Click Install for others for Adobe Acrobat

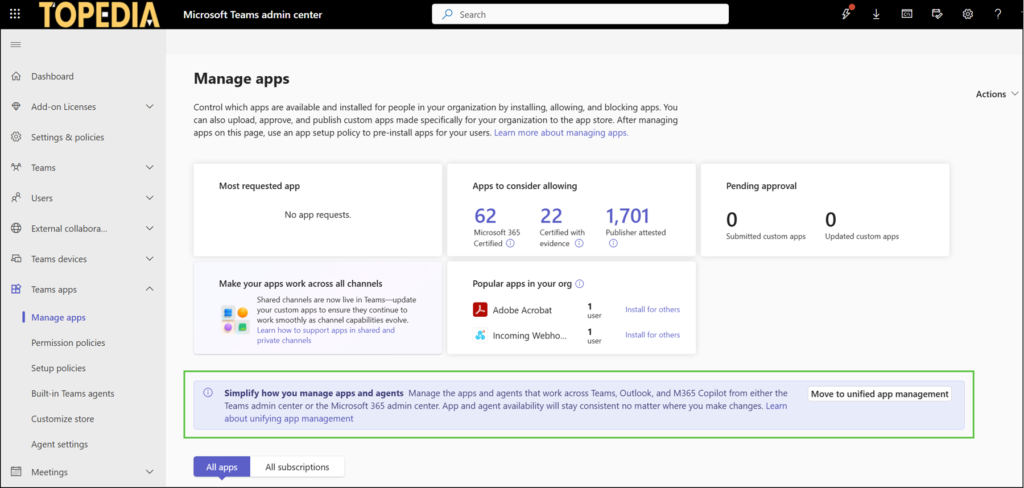(x=652, y=310)
